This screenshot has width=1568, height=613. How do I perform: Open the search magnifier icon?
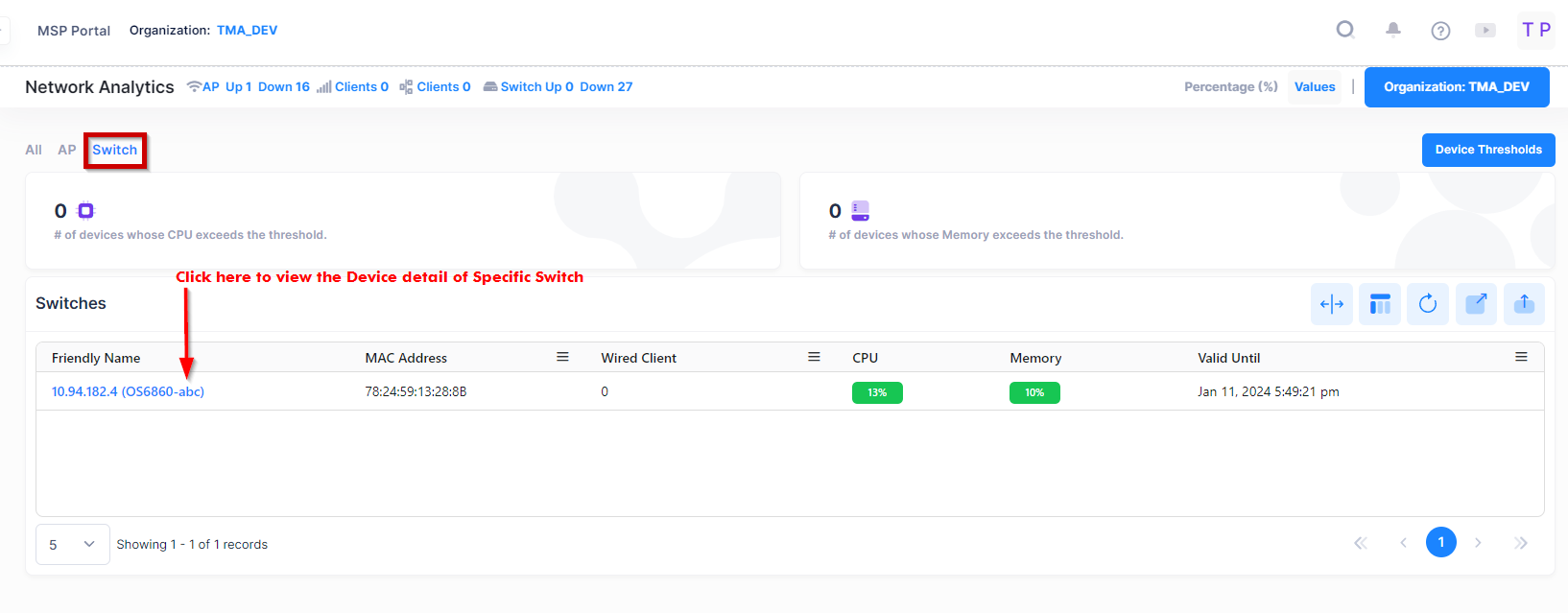[x=1345, y=30]
